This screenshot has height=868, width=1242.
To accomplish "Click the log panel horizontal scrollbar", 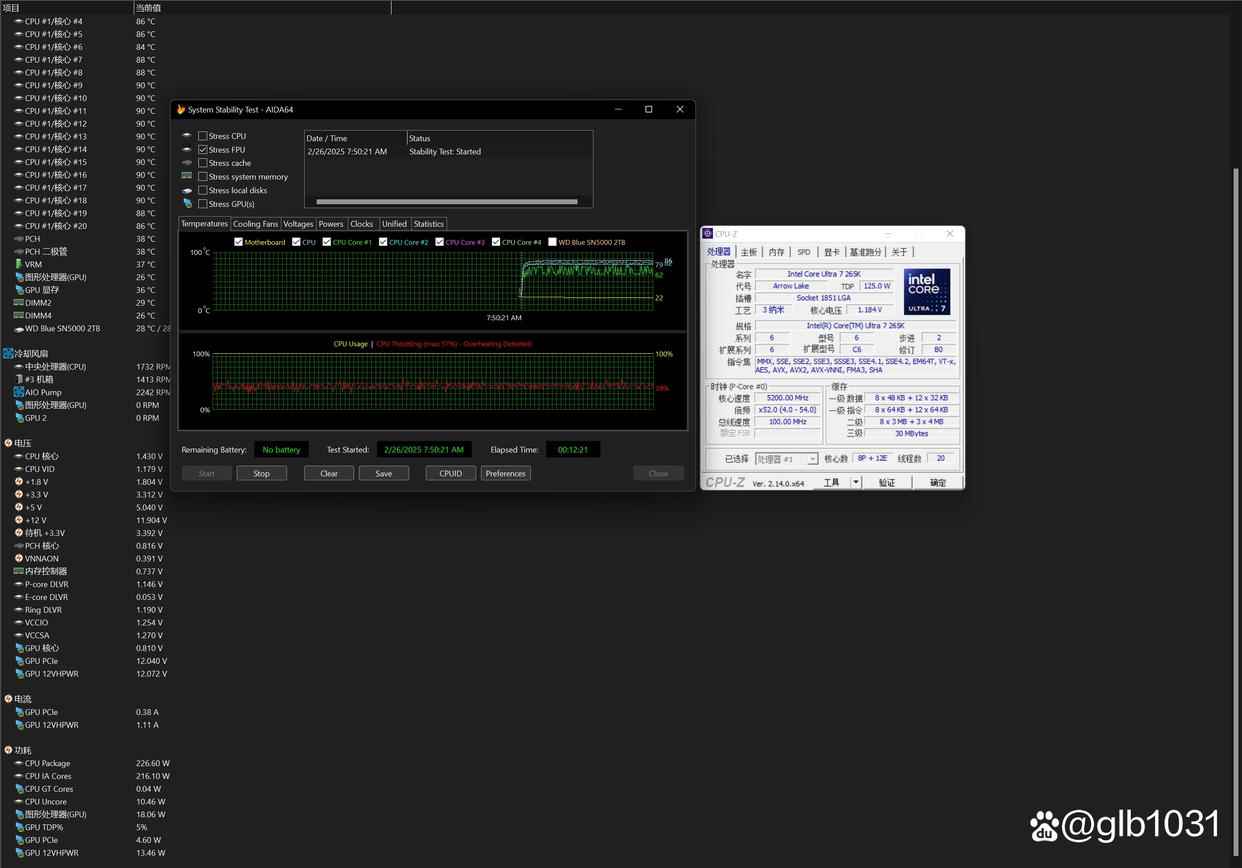I will 447,201.
